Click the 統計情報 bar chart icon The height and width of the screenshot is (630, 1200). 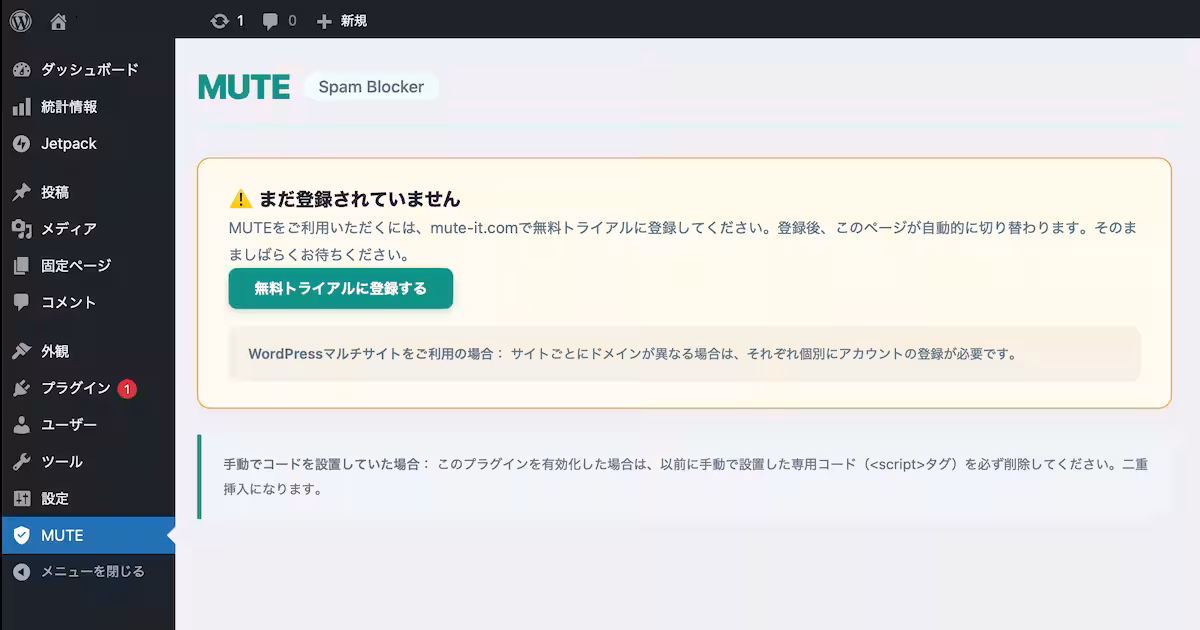[22, 107]
